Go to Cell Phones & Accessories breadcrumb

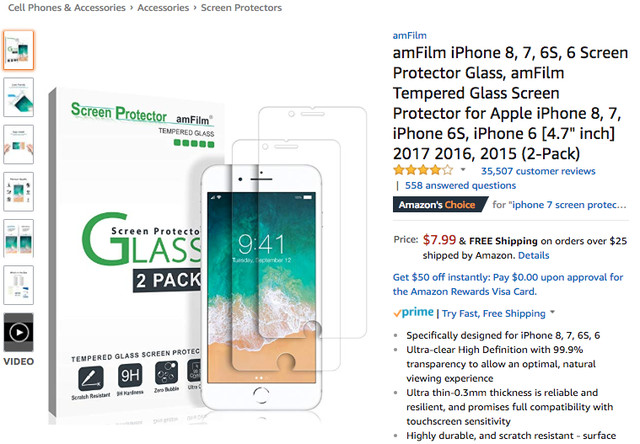pyautogui.click(x=67, y=8)
